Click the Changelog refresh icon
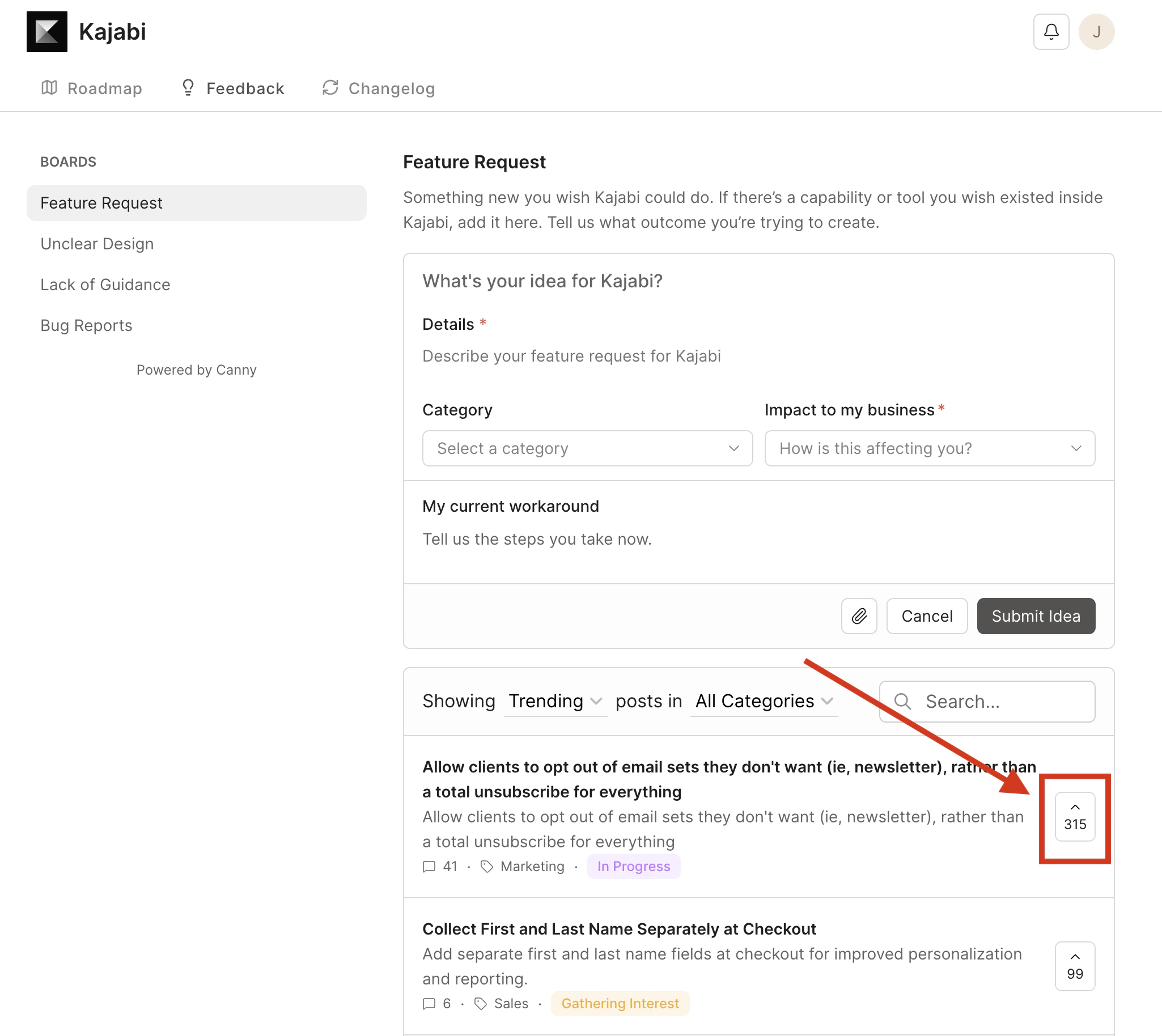1162x1036 pixels. [x=330, y=88]
